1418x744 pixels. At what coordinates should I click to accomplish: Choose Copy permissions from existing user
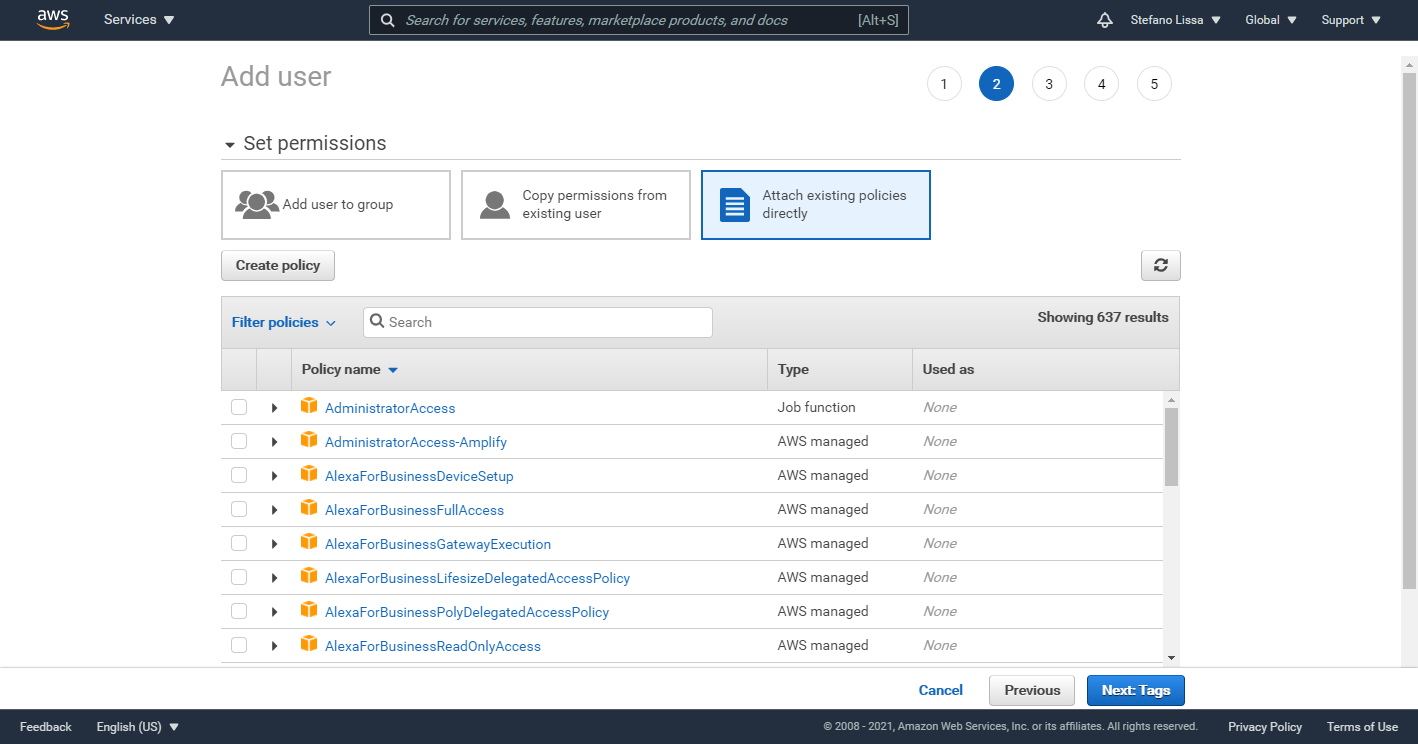coord(576,205)
